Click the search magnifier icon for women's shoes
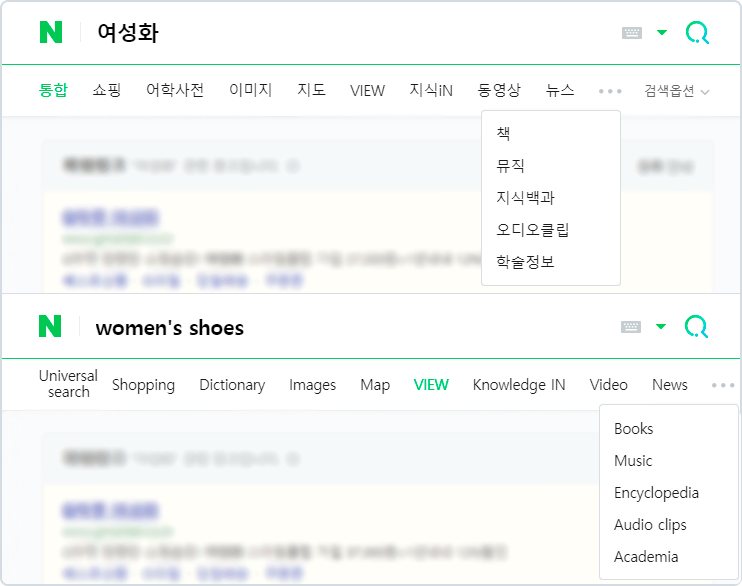 click(x=697, y=327)
